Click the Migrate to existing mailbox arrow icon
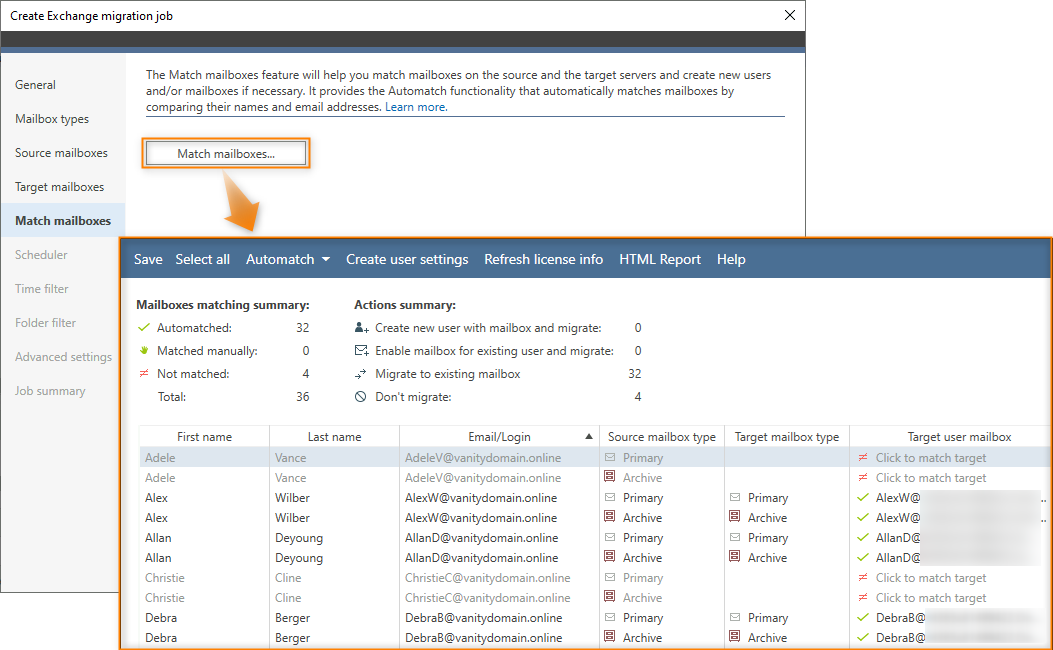 tap(361, 373)
